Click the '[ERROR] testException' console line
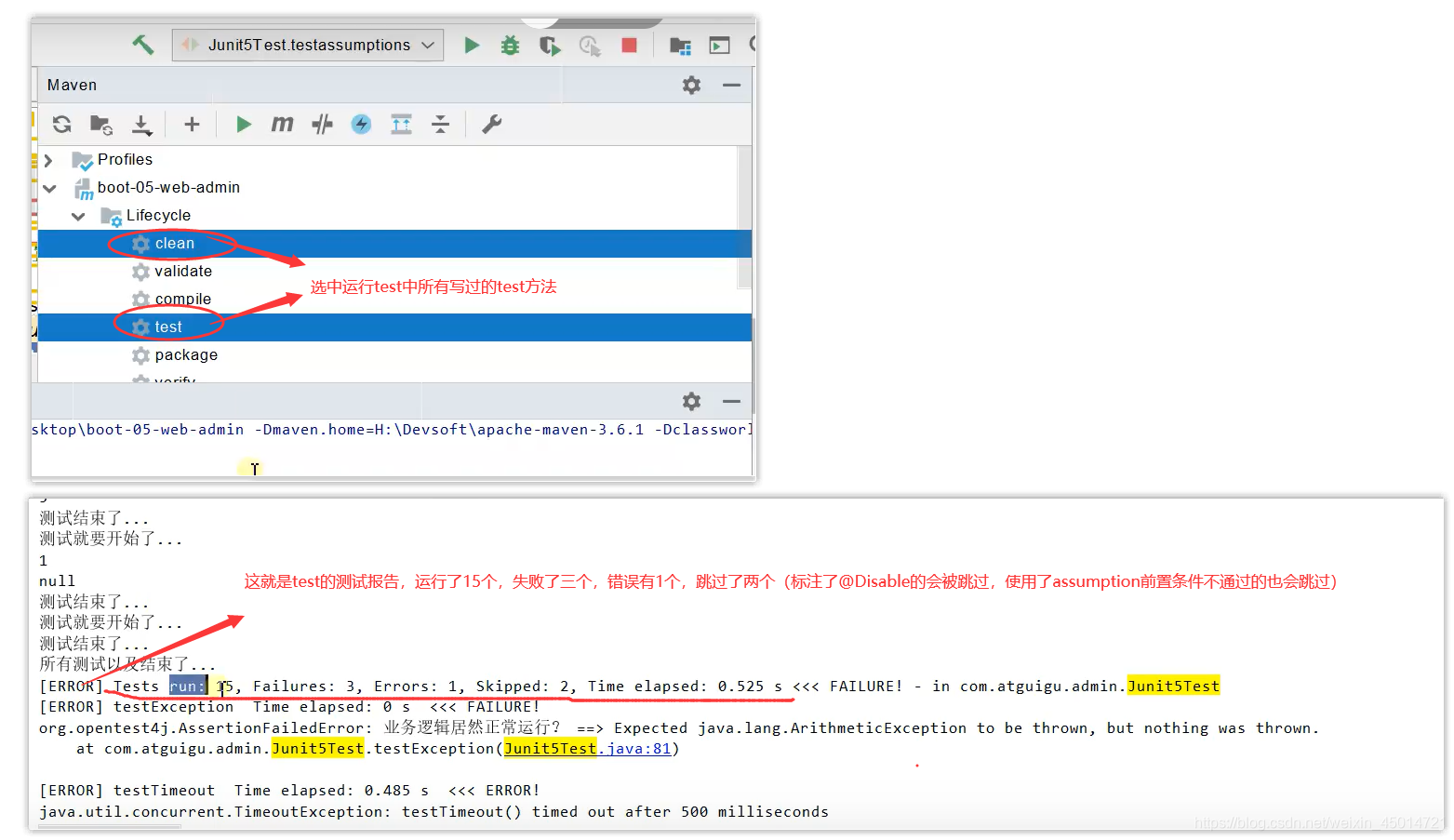The width and height of the screenshot is (1454, 840). point(289,707)
